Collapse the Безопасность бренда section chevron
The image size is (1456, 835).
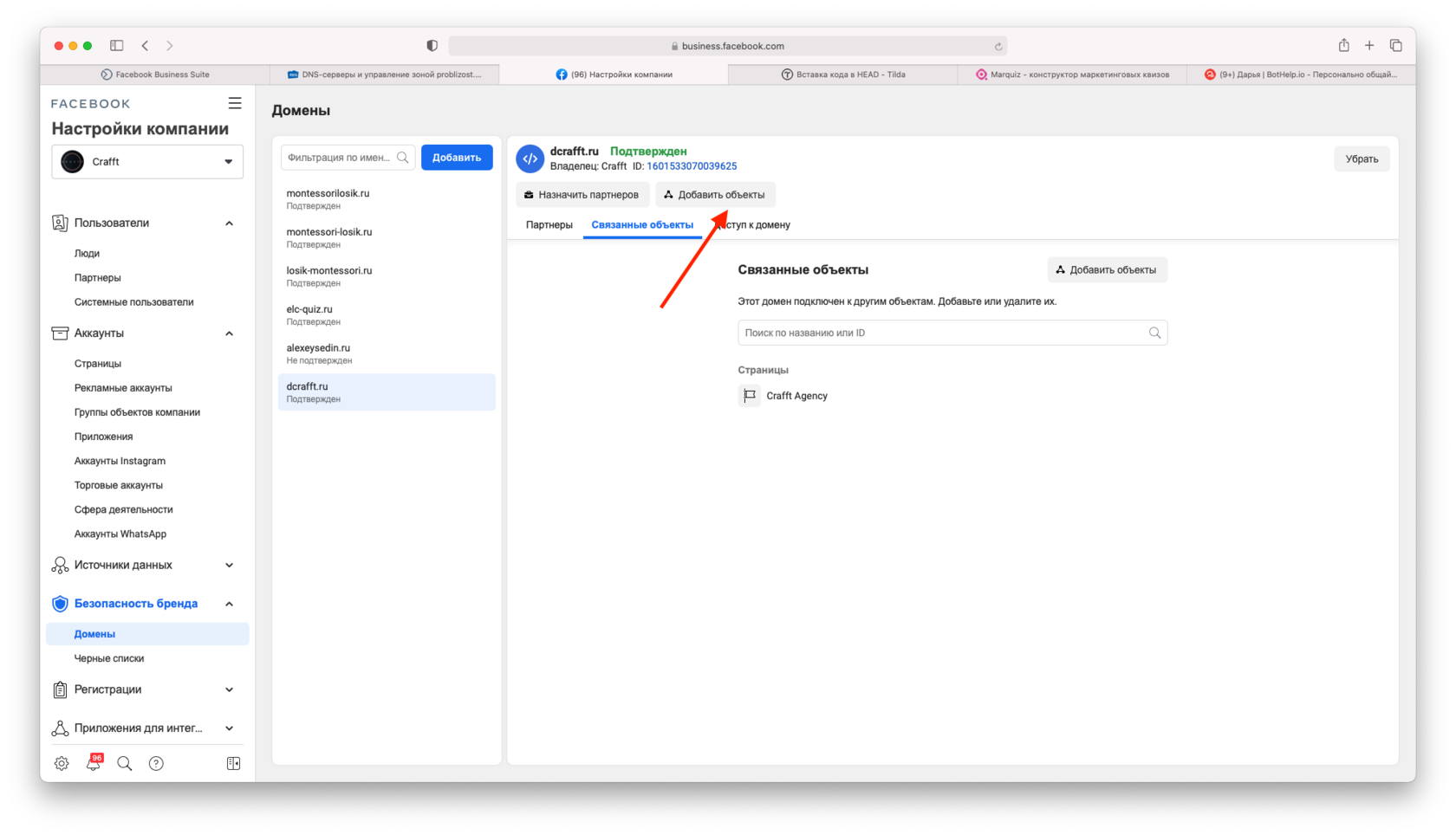click(x=230, y=604)
